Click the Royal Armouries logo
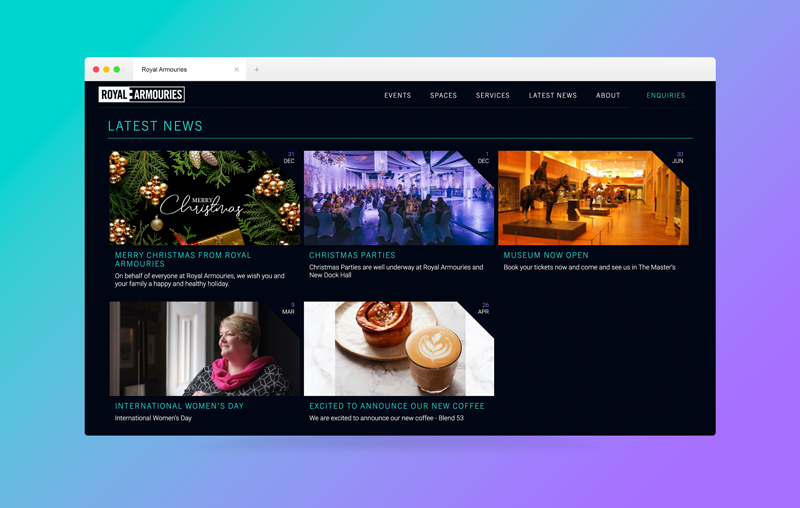The width and height of the screenshot is (800, 508). pyautogui.click(x=141, y=94)
